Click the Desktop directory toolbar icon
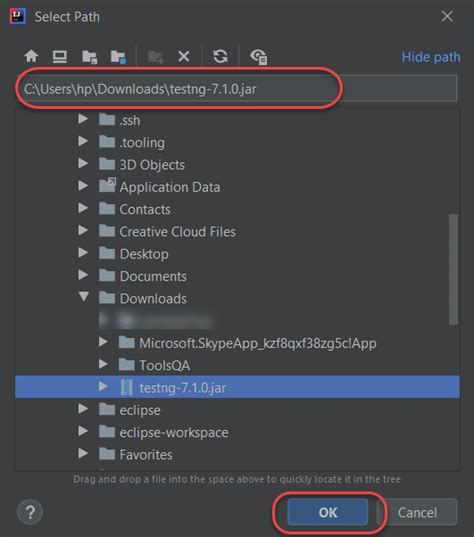This screenshot has height=537, width=474. [x=60, y=56]
